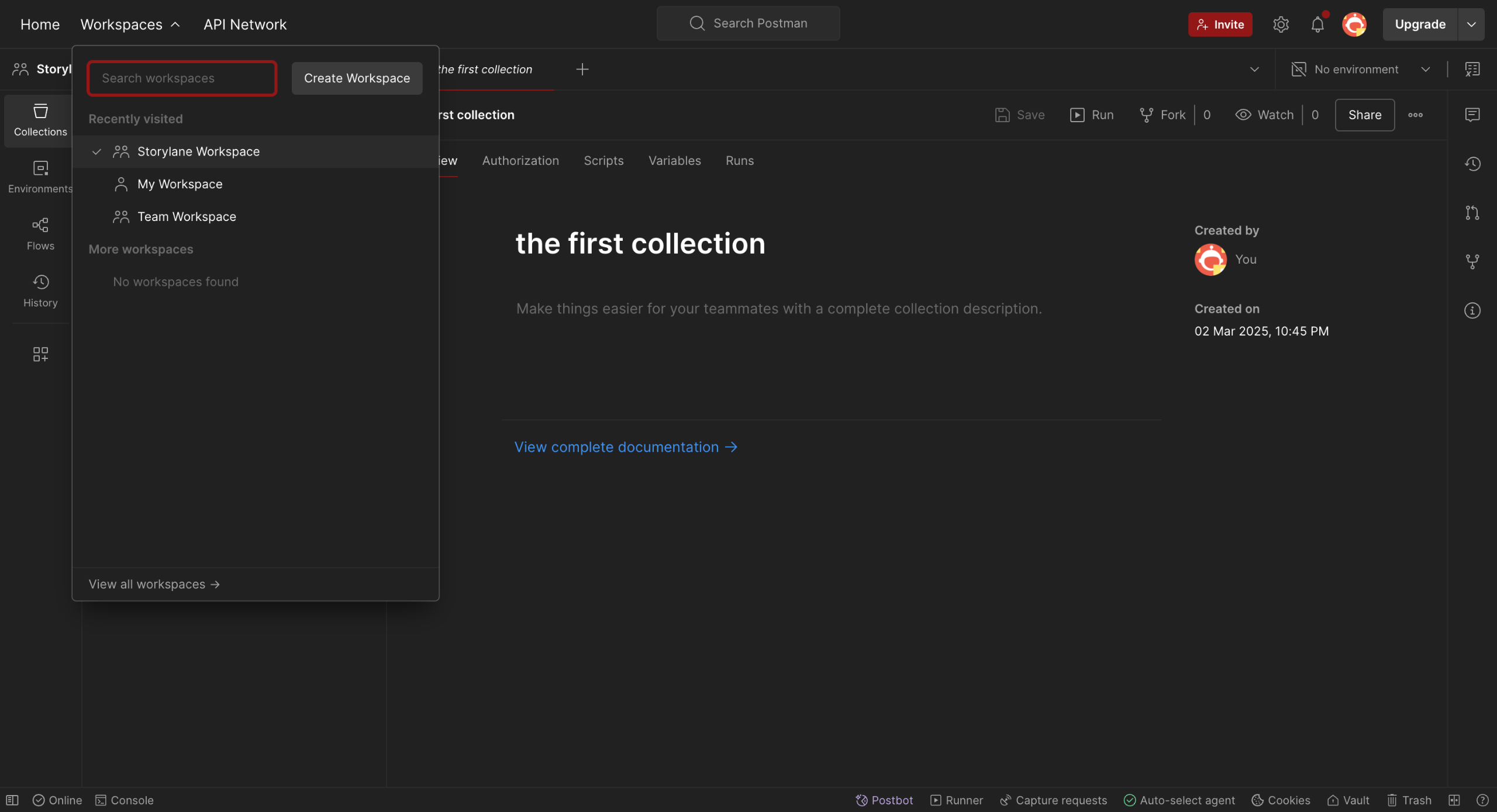Click the pull requests icon in right sidebar
Image resolution: width=1497 pixels, height=812 pixels.
(1472, 213)
